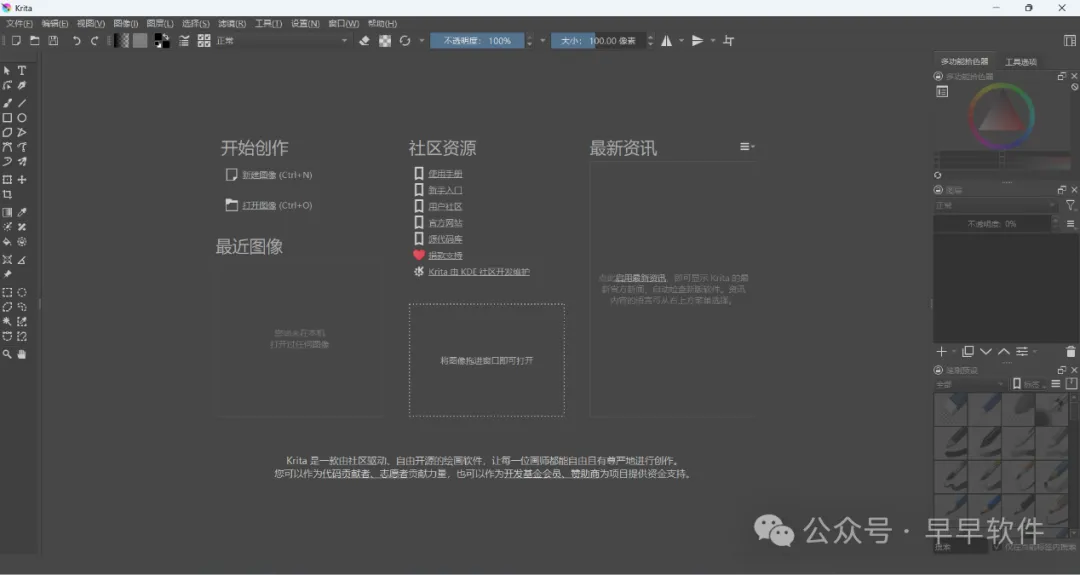Open the 设置(N) menu
This screenshot has height=575, width=1080.
(x=305, y=23)
